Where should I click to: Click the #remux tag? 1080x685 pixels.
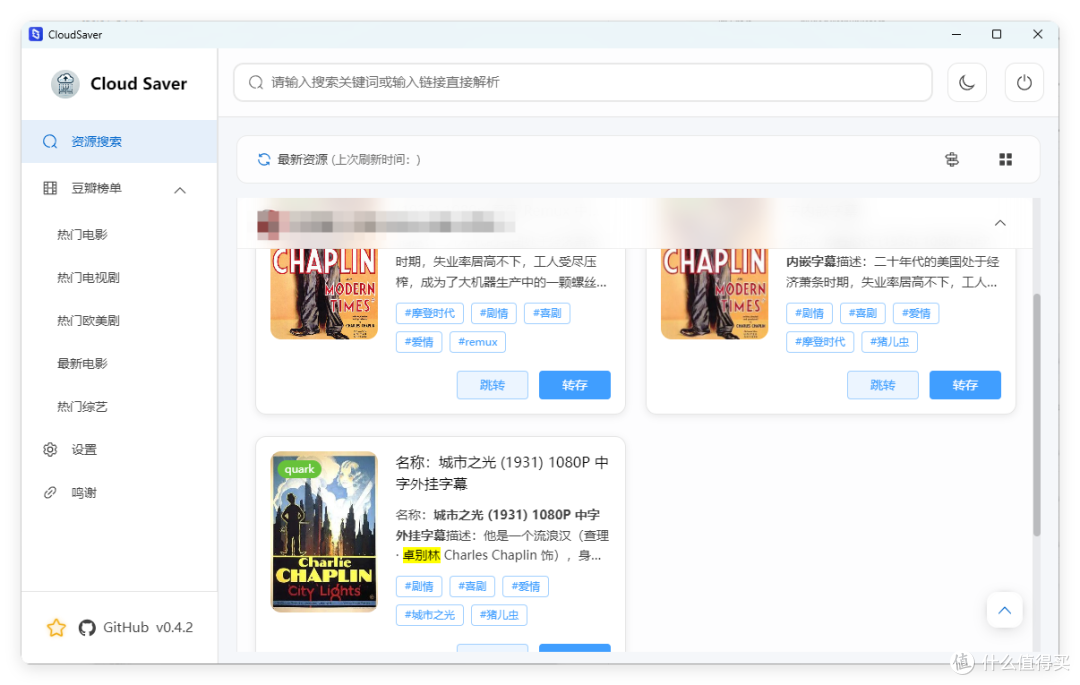click(x=477, y=342)
